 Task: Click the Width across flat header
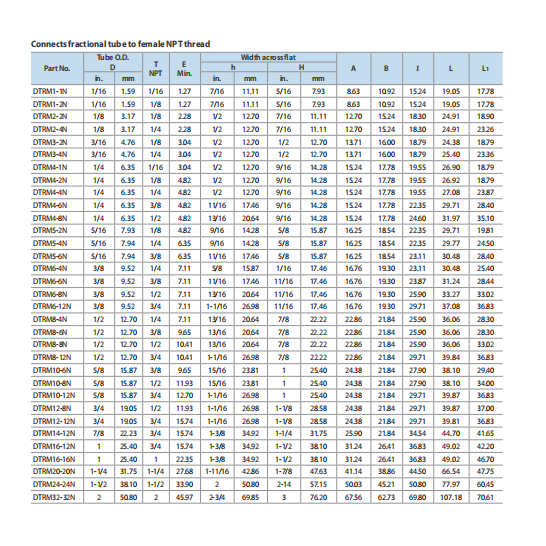coord(268,57)
